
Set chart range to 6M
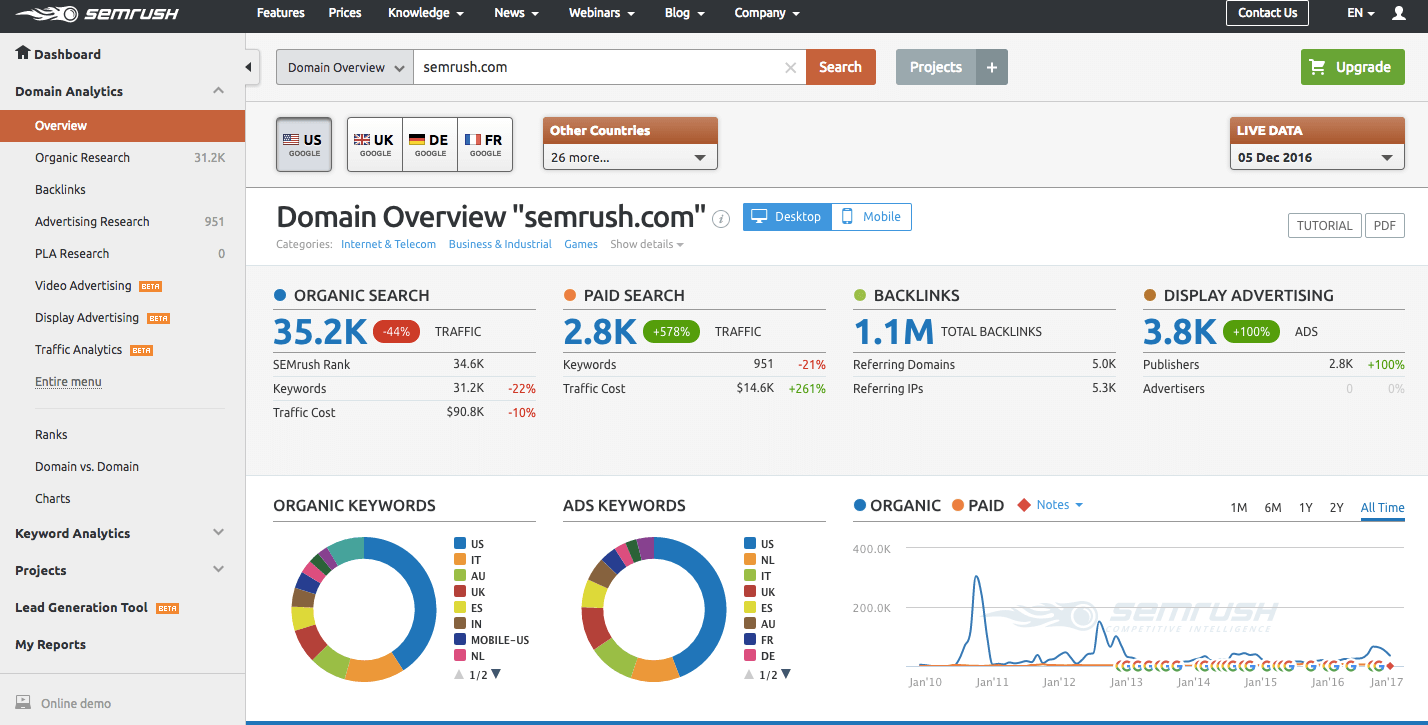pyautogui.click(x=1272, y=508)
